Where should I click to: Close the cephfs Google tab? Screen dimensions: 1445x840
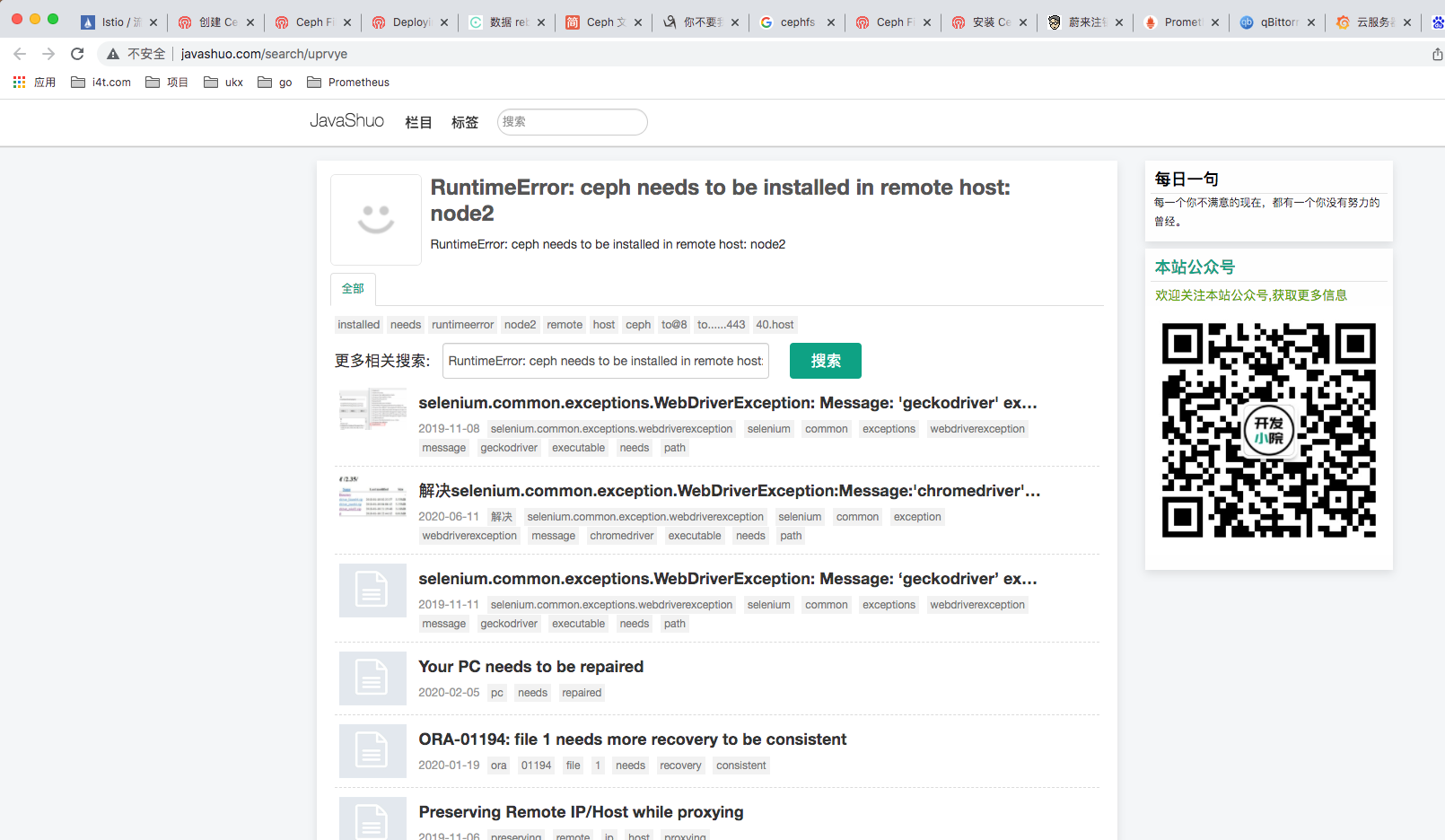click(x=831, y=22)
